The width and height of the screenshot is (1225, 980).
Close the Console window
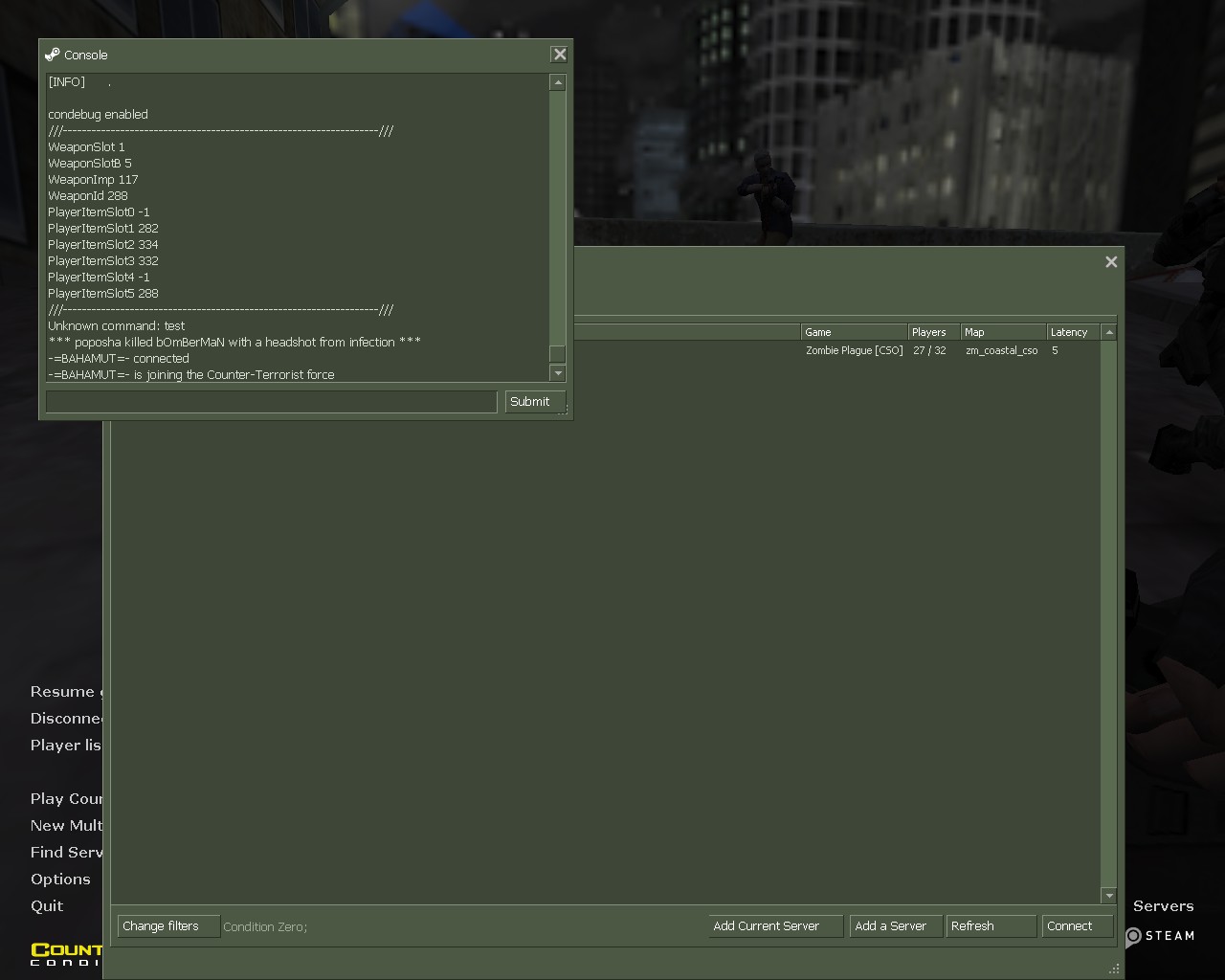pos(560,55)
